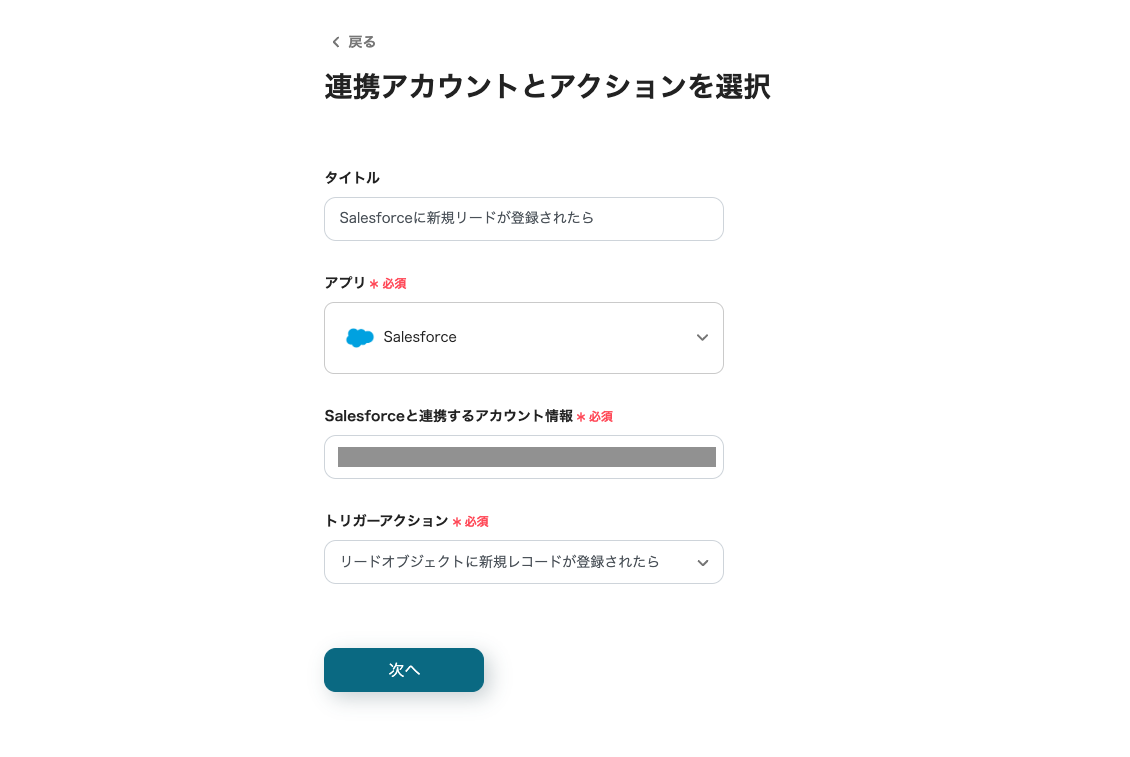Viewport: 1130px width, 757px height.
Task: Click the トリガーアクション field label
Action: [x=386, y=521]
